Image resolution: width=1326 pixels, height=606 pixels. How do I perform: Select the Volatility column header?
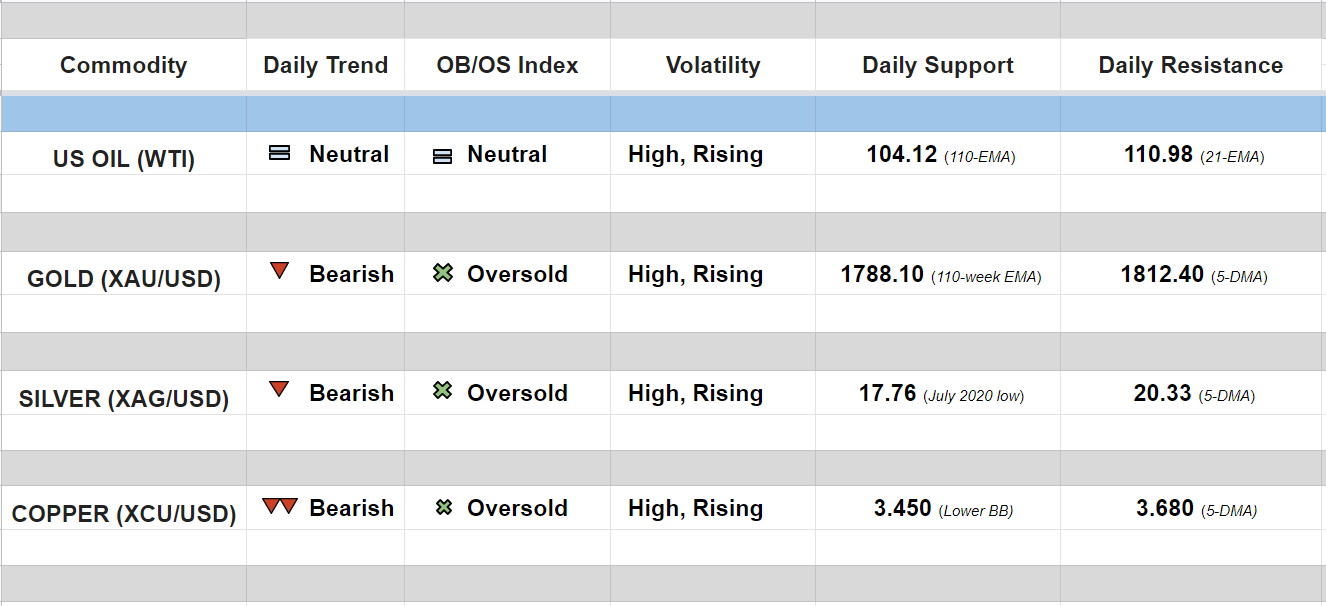(713, 66)
